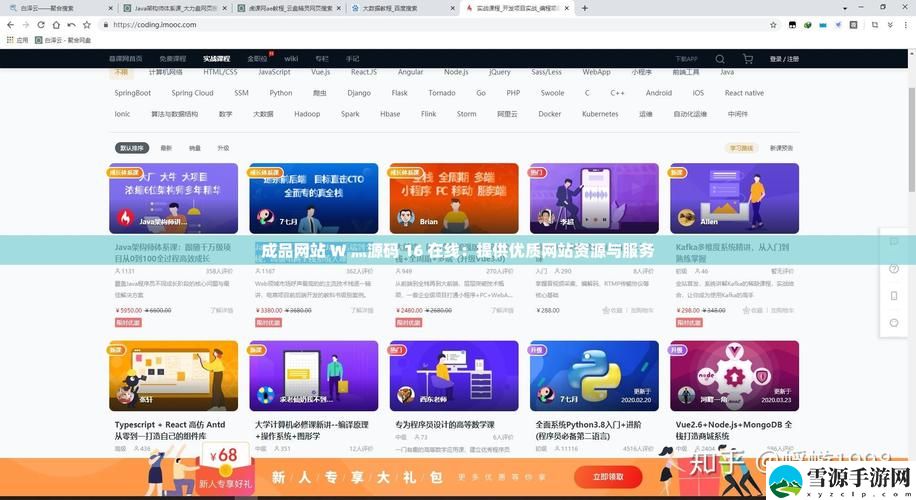Click the first extension icon after bookmark star
This screenshot has width=916, height=500.
[x=792, y=25]
